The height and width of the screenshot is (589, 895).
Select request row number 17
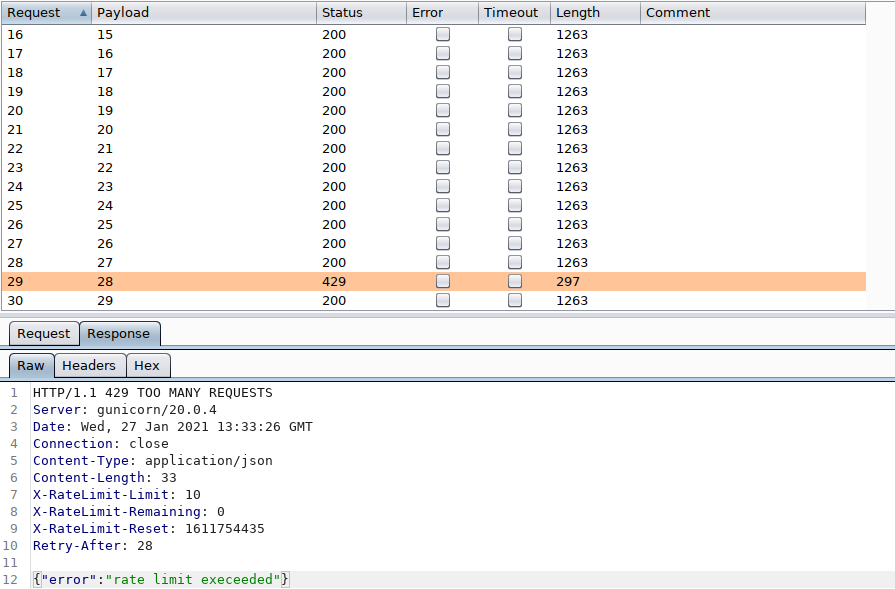point(15,54)
